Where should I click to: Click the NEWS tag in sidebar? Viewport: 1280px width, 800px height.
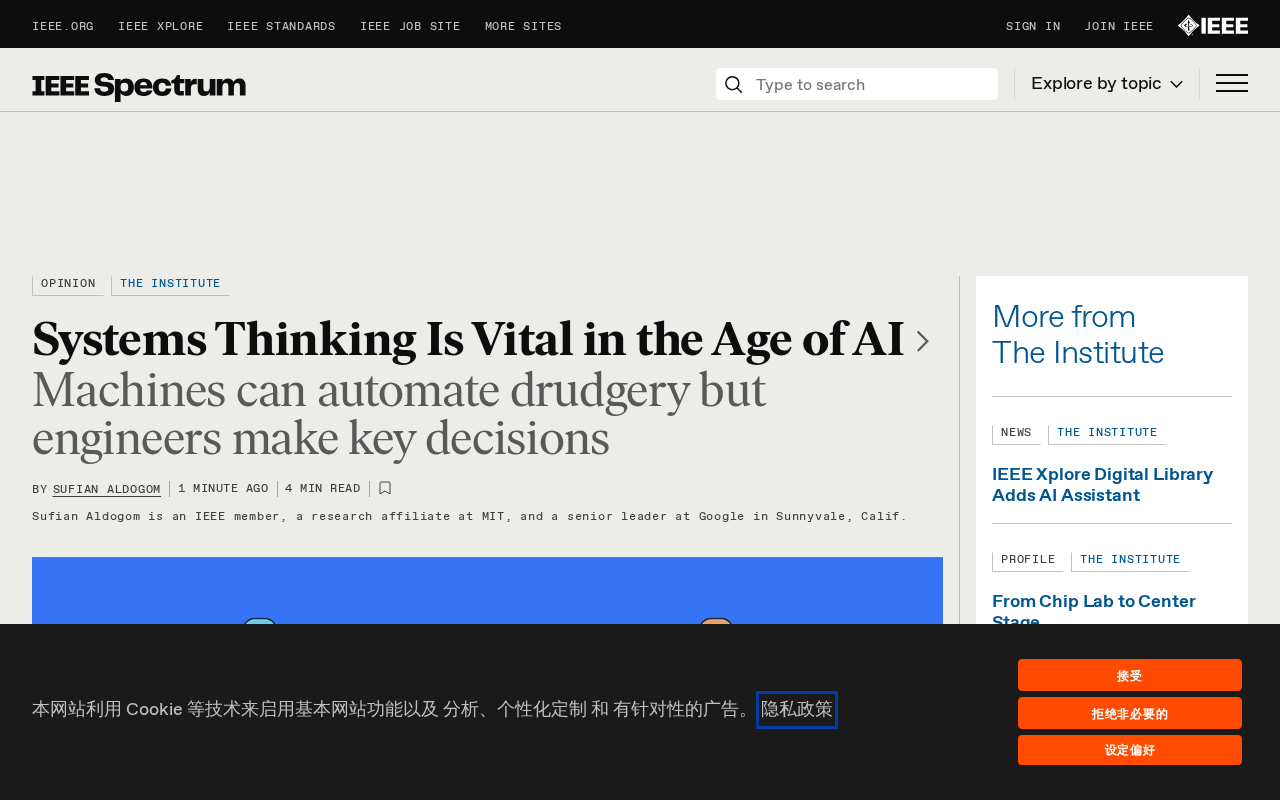click(1016, 434)
